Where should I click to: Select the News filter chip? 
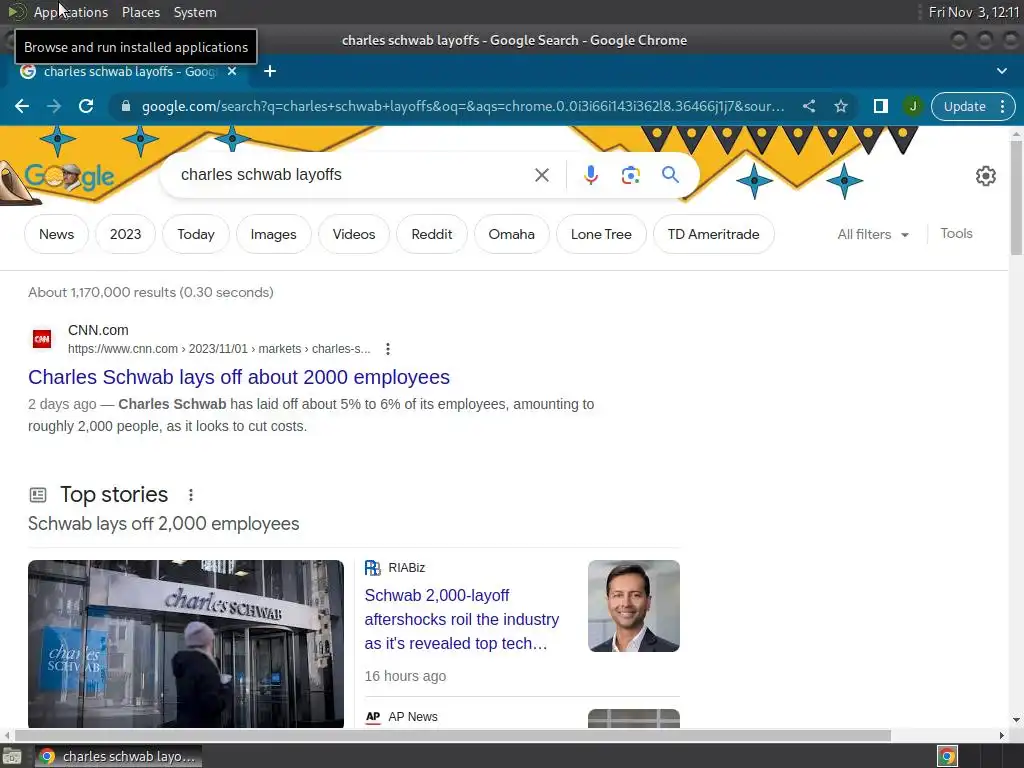click(x=56, y=234)
